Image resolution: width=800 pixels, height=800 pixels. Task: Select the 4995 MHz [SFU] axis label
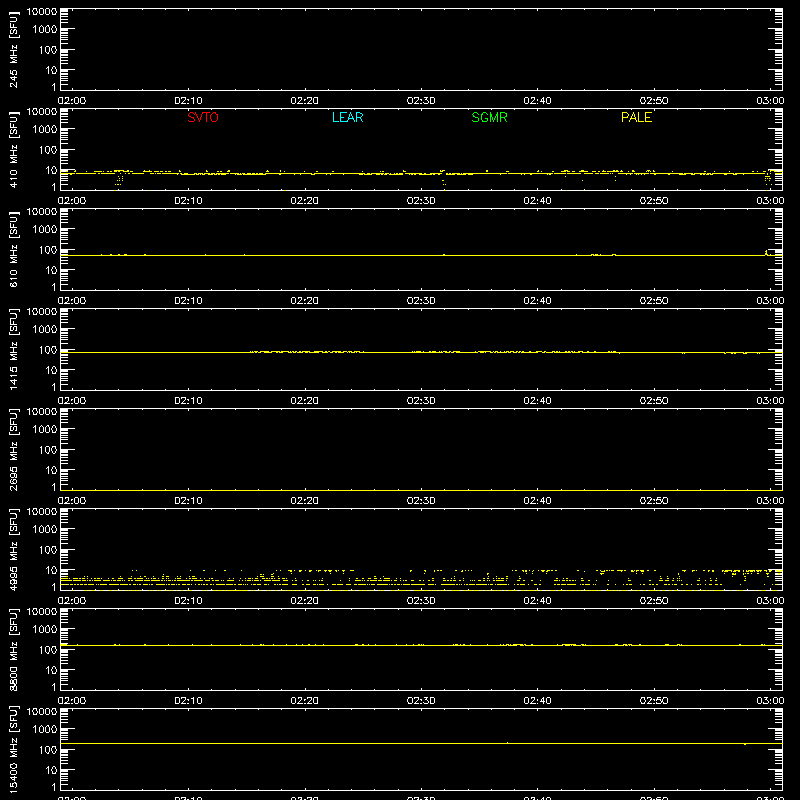(13, 549)
